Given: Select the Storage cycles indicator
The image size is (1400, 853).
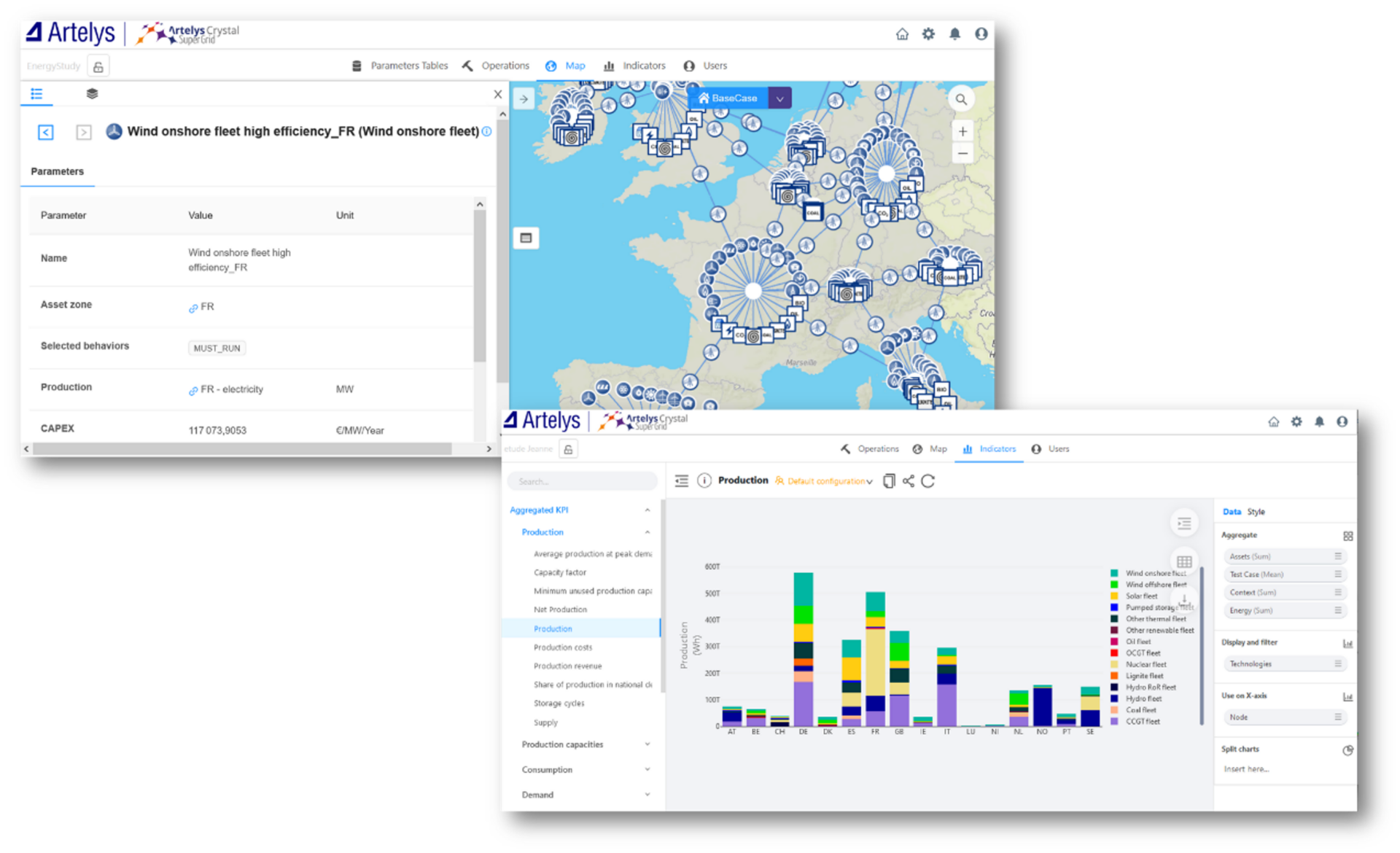Looking at the screenshot, I should click(559, 704).
